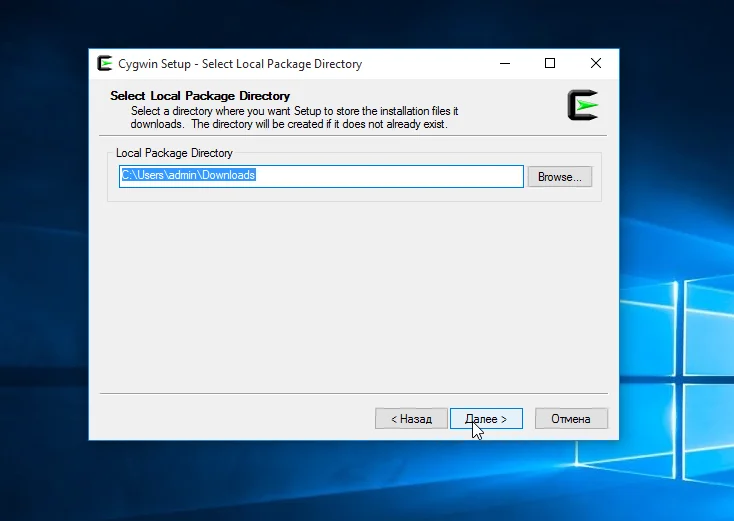Cancel setup with the Отмена button

(x=571, y=418)
